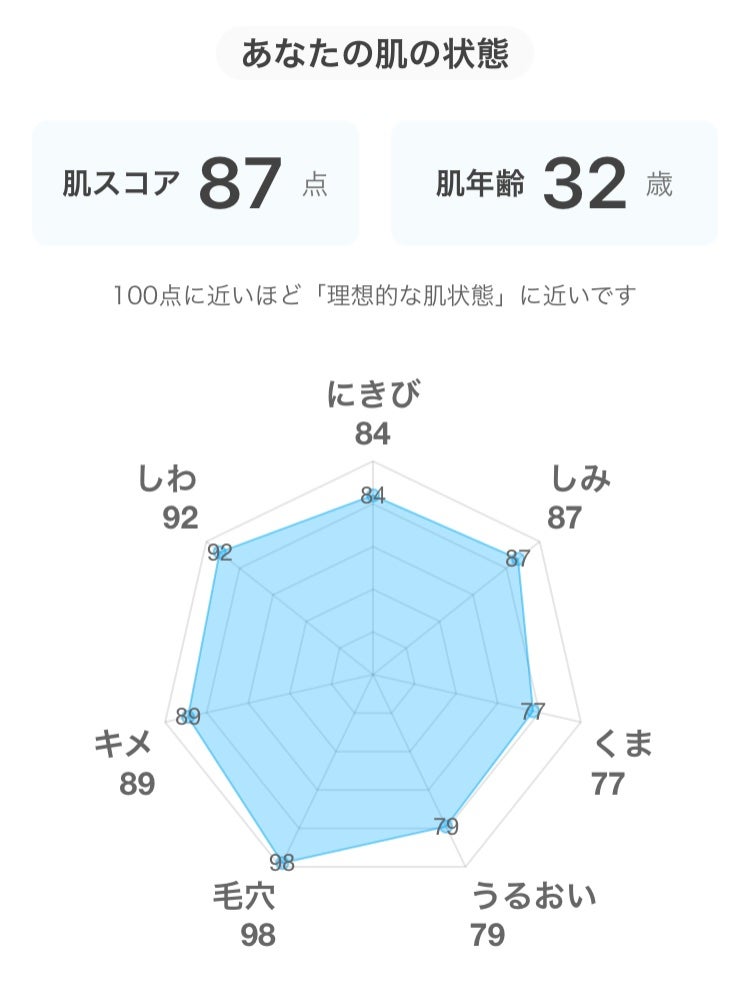Select the 89 data point inside the radar chart
Screen dimensions: 750x986
188,716
